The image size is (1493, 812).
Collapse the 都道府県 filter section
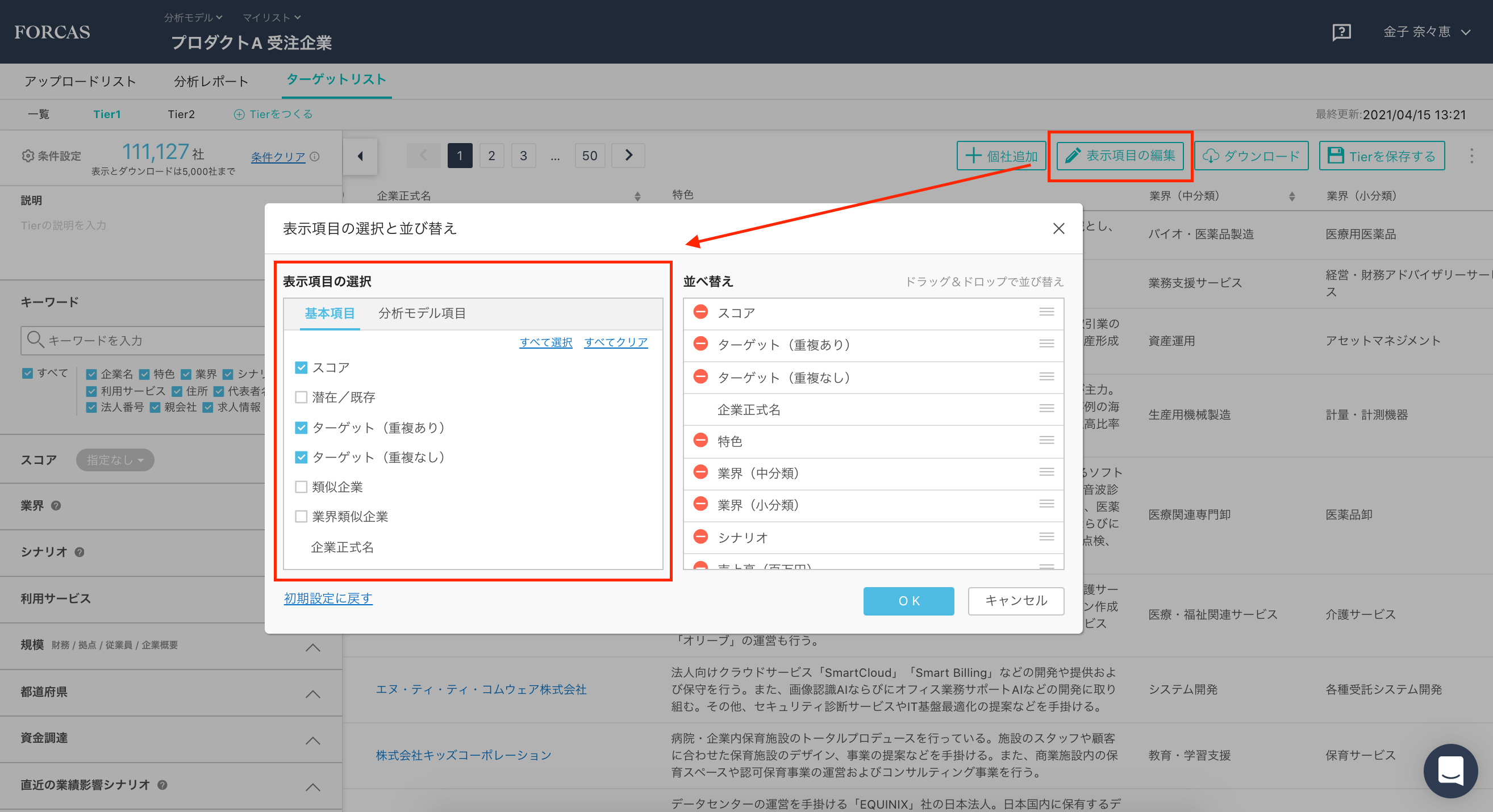pos(312,693)
